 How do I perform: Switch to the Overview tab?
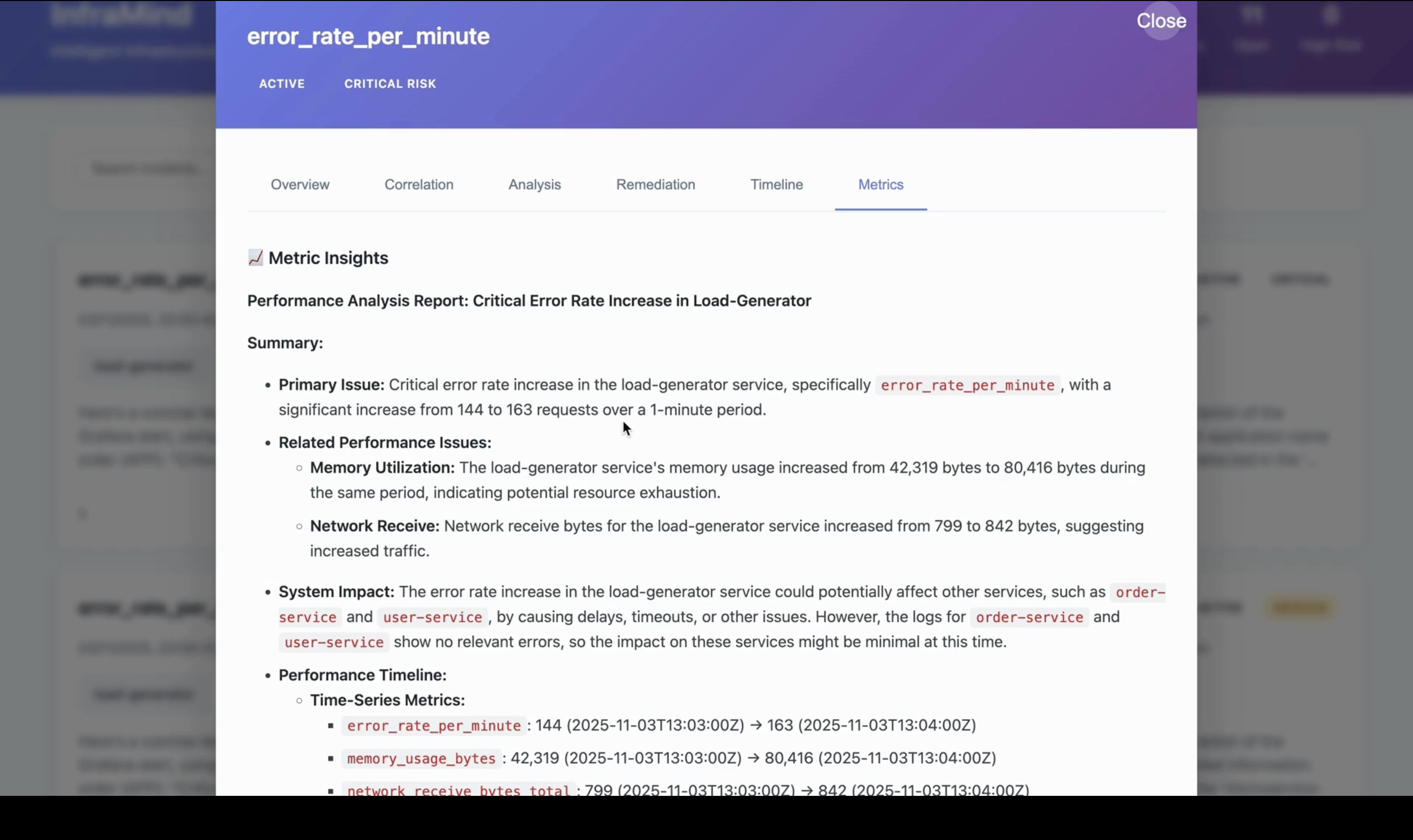(300, 184)
